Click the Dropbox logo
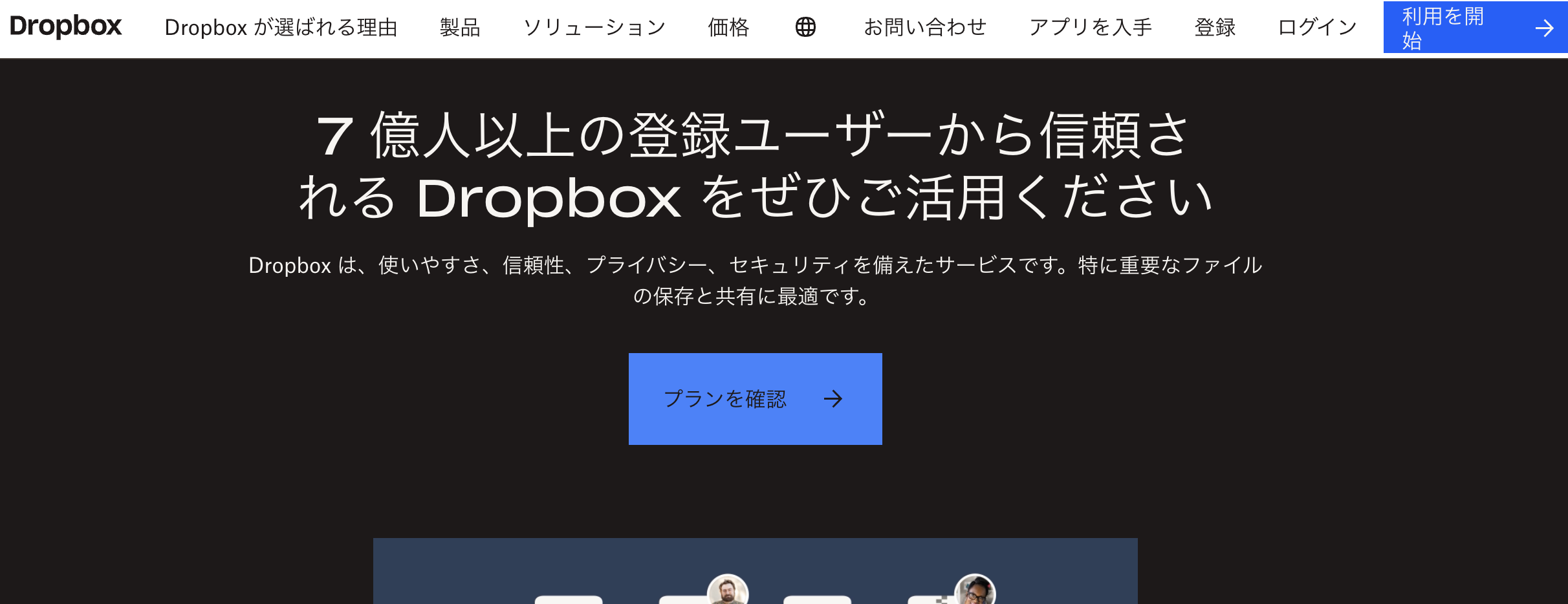The height and width of the screenshot is (604, 1568). click(x=65, y=27)
